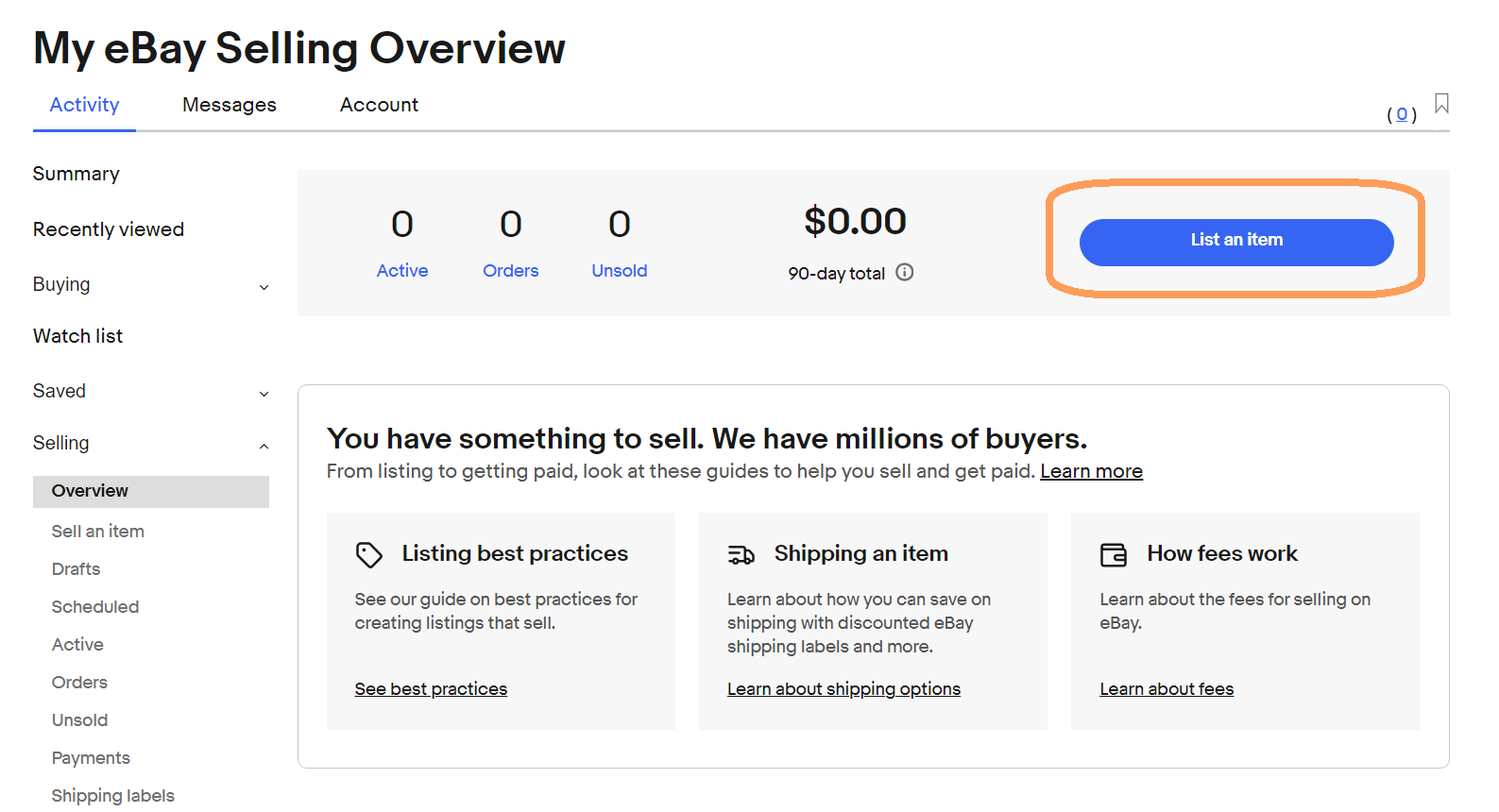This screenshot has height=812, width=1499.
Task: Click the How fees work heading
Action: click(1222, 553)
